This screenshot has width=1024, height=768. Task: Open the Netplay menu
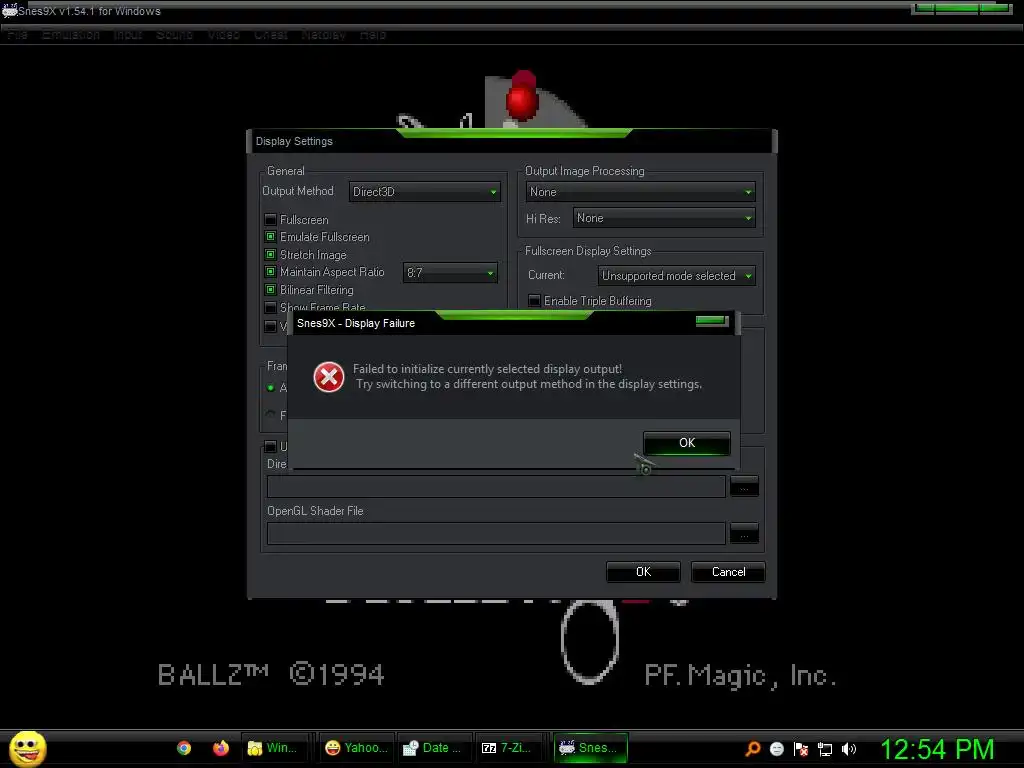click(x=323, y=34)
